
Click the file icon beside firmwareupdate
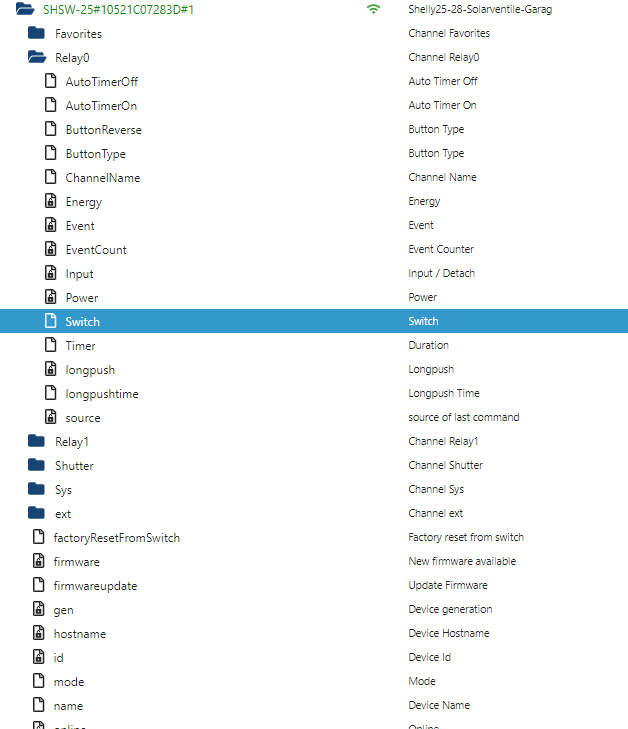(39, 585)
